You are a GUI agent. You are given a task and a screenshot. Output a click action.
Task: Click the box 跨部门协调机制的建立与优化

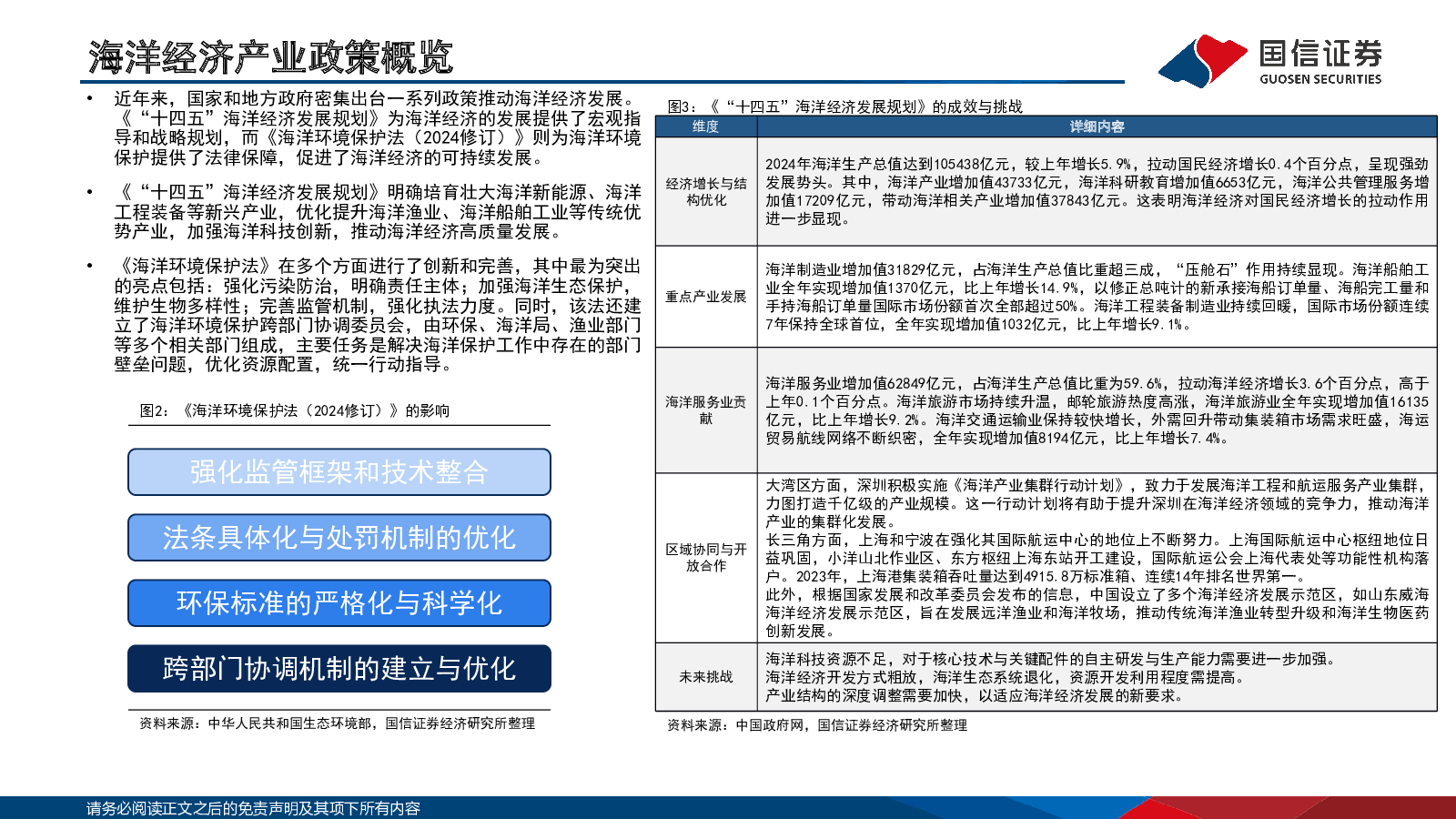click(339, 669)
